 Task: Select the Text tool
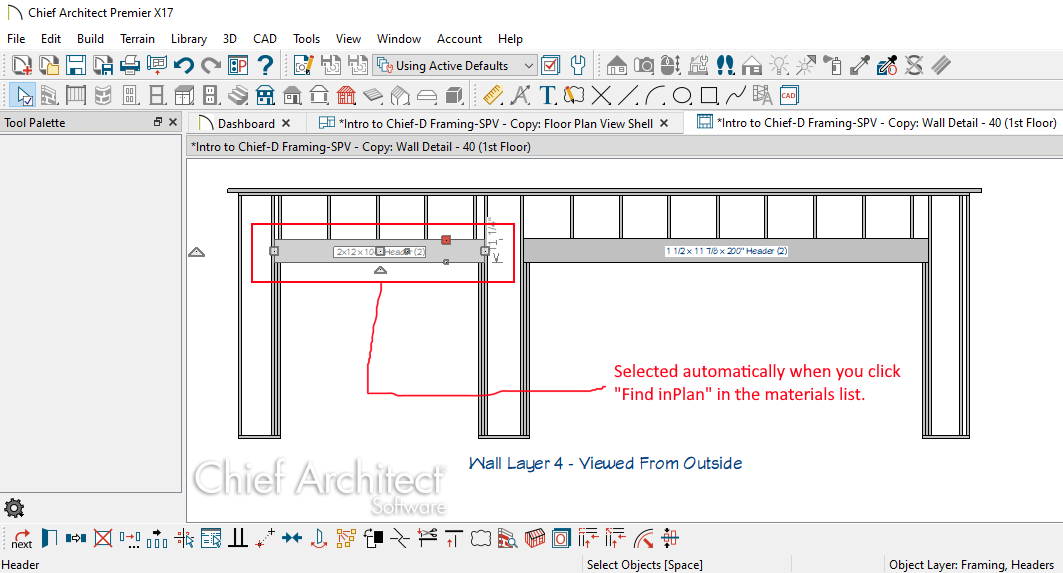pos(547,96)
